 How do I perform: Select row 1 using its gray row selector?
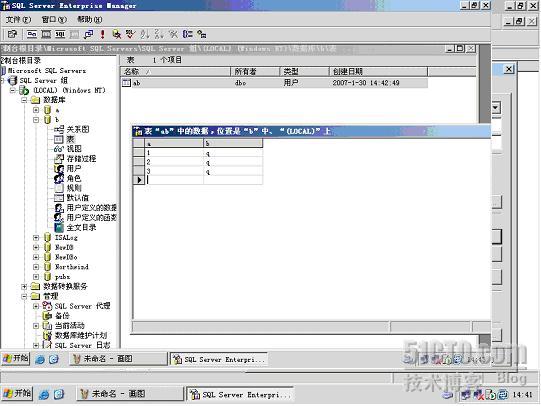click(139, 152)
